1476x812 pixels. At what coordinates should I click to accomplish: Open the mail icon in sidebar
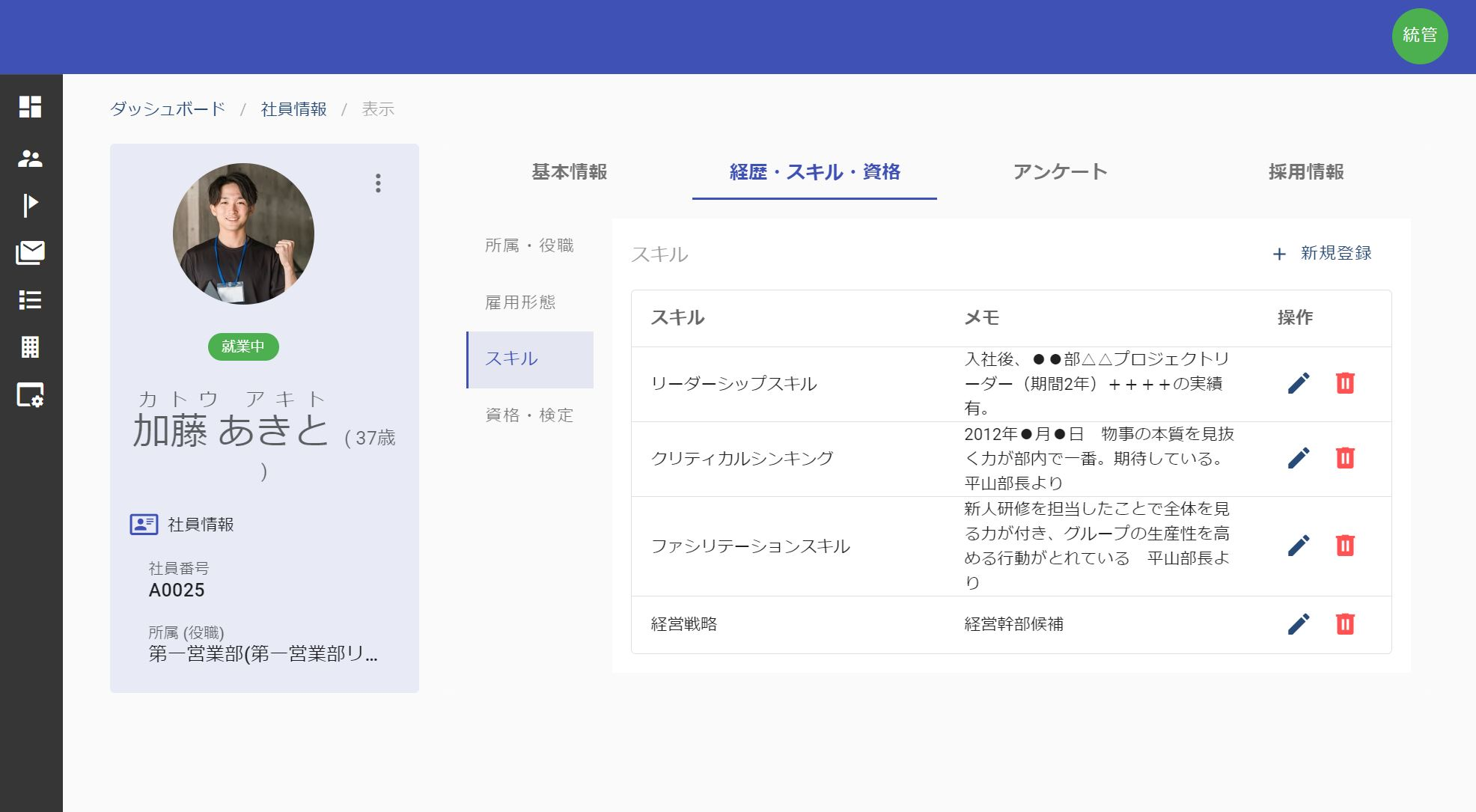tap(30, 253)
